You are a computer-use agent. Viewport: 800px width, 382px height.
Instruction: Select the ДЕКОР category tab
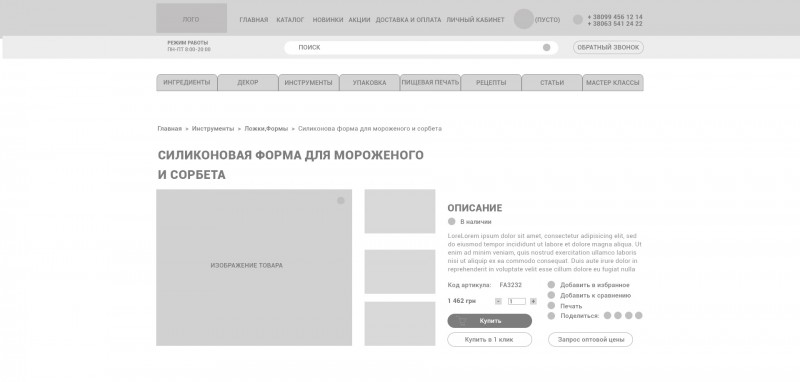coord(248,83)
